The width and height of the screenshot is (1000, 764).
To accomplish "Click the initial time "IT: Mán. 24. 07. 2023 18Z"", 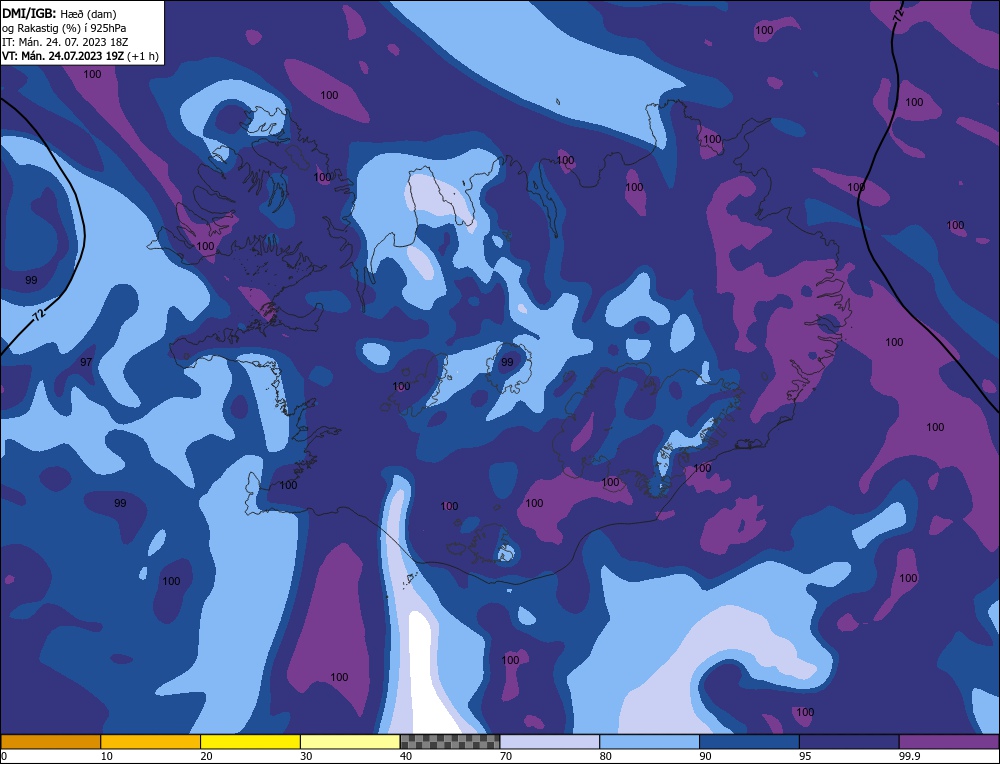I will (x=65, y=42).
